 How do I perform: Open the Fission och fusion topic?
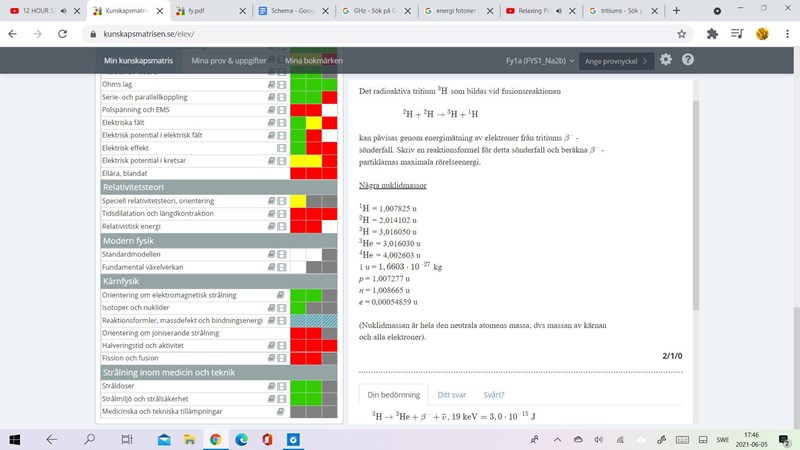pos(130,359)
